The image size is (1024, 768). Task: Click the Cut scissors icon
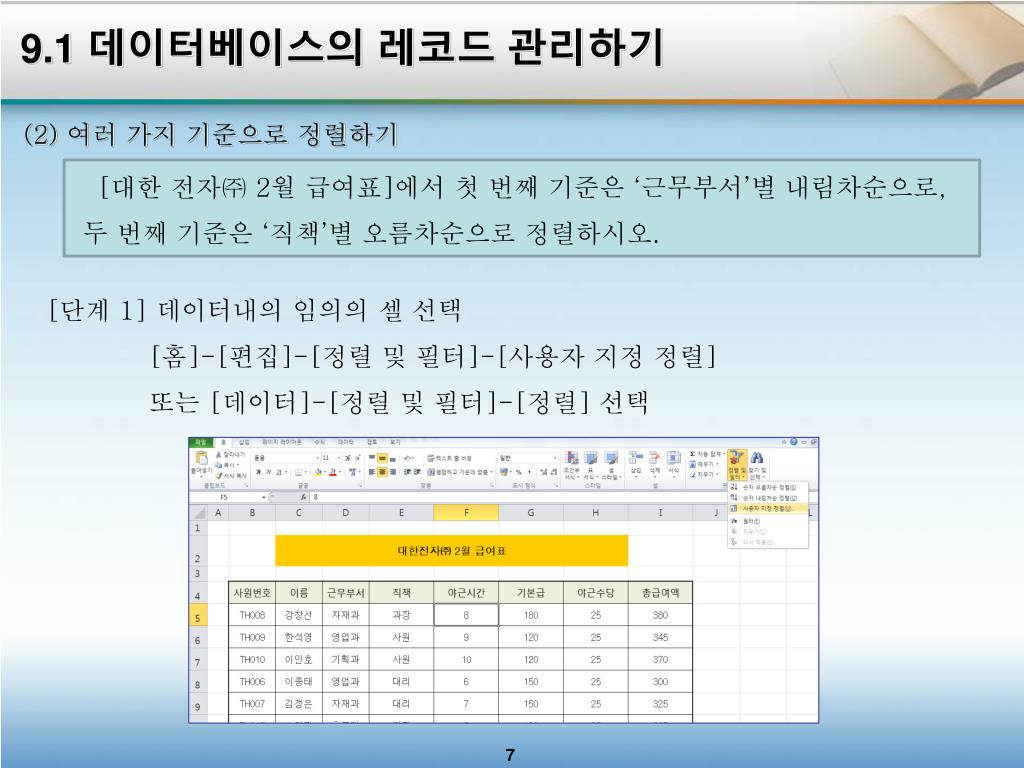tap(219, 455)
